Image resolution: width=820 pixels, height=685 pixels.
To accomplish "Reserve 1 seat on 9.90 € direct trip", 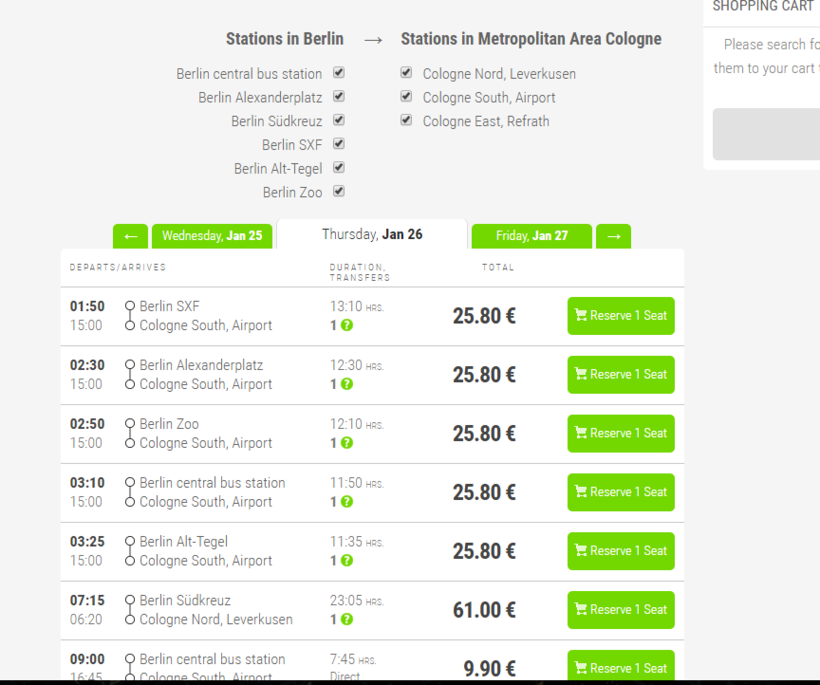I will click(x=621, y=666).
